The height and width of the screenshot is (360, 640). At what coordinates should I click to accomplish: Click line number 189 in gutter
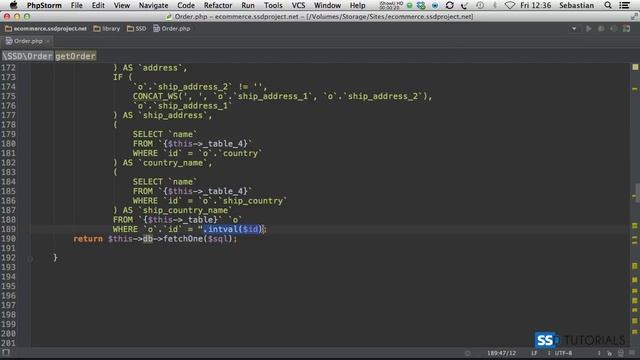tap(8, 229)
